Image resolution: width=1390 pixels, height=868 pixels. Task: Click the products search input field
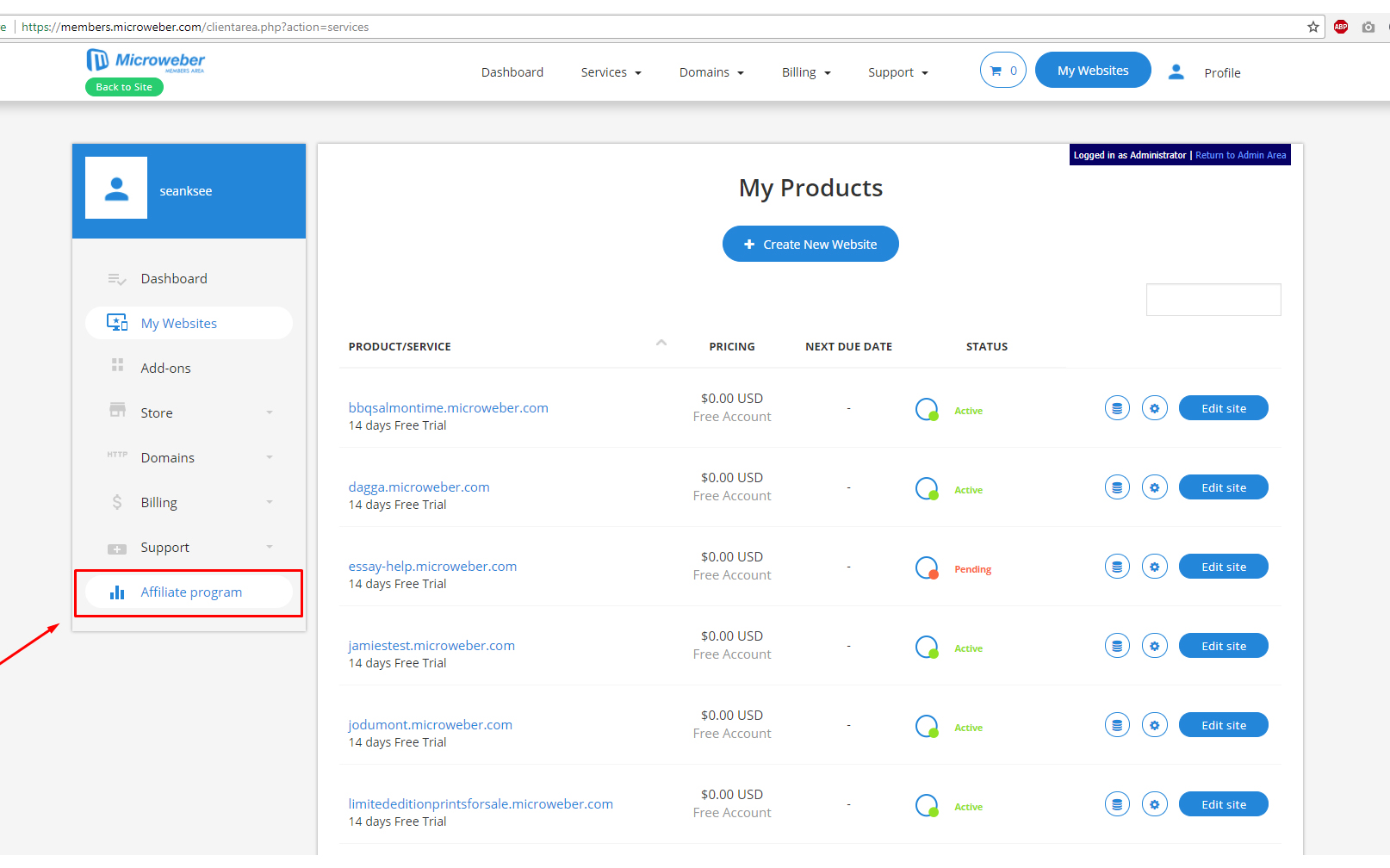pyautogui.click(x=1213, y=300)
